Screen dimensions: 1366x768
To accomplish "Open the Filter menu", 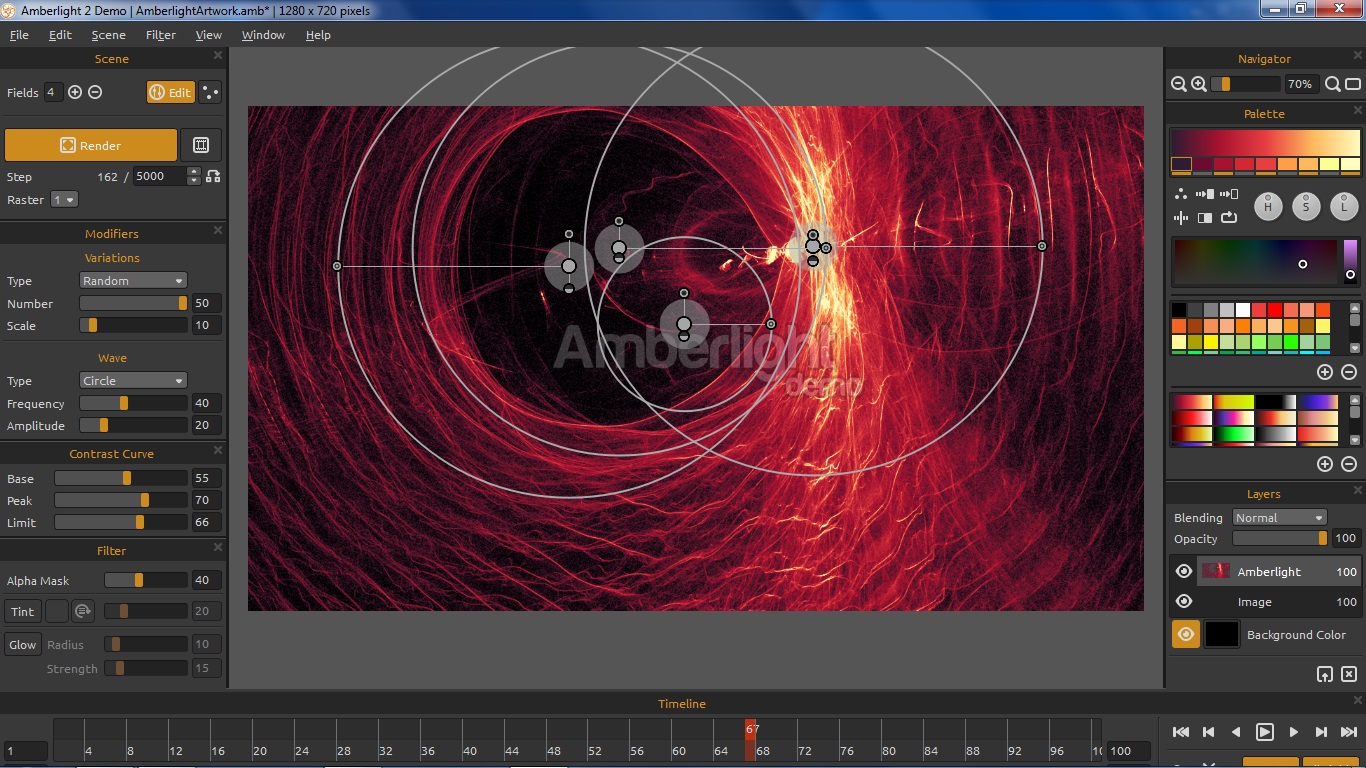I will [x=160, y=34].
